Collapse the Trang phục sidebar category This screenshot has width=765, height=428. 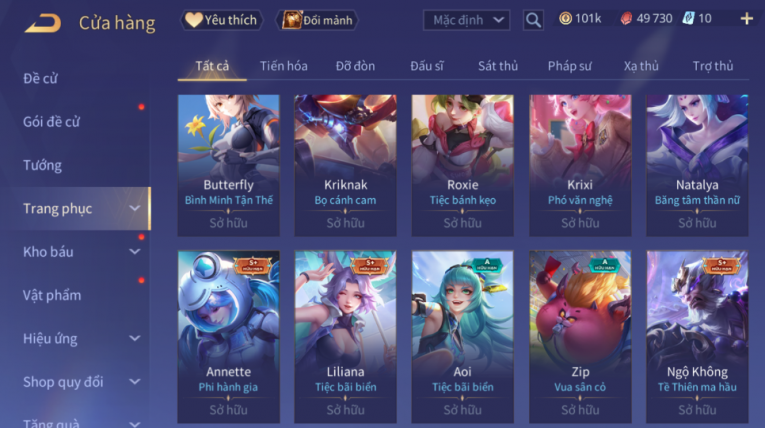point(135,208)
